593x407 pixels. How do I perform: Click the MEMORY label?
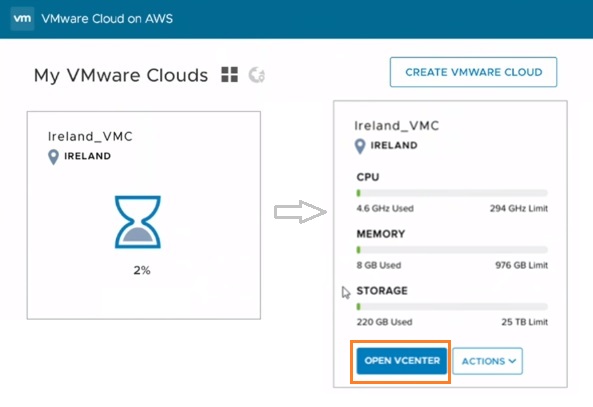(x=380, y=234)
